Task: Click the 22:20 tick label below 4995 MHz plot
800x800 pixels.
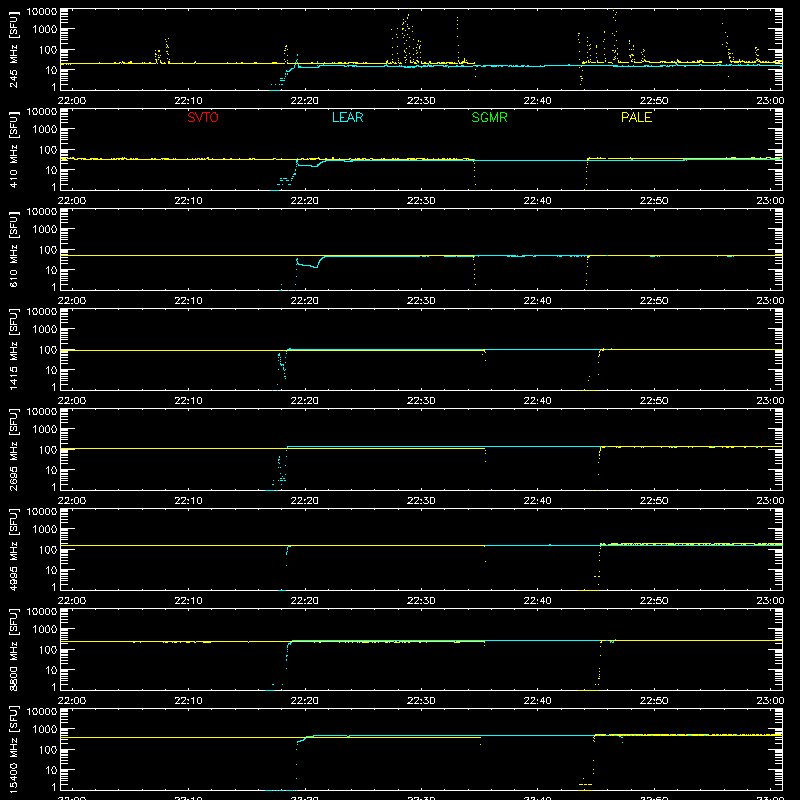Action: pos(305,601)
